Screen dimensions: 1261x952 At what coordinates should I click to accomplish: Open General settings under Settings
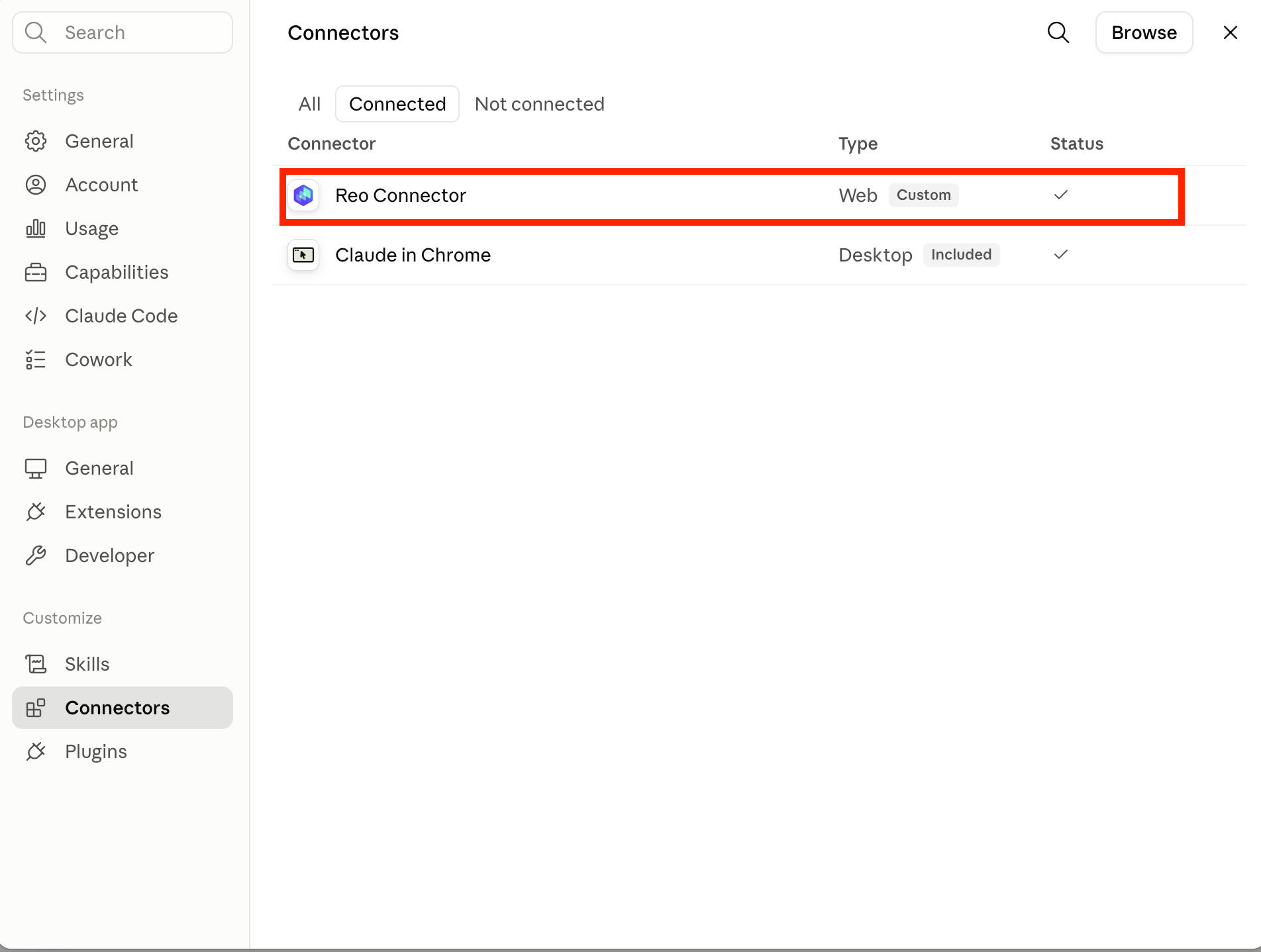tap(123, 141)
